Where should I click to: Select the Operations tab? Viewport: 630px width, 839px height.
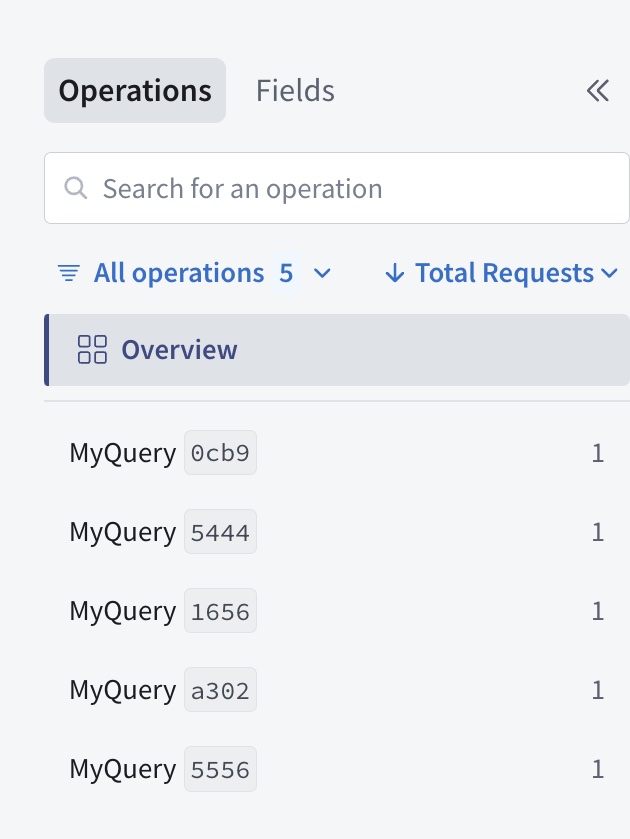click(134, 90)
